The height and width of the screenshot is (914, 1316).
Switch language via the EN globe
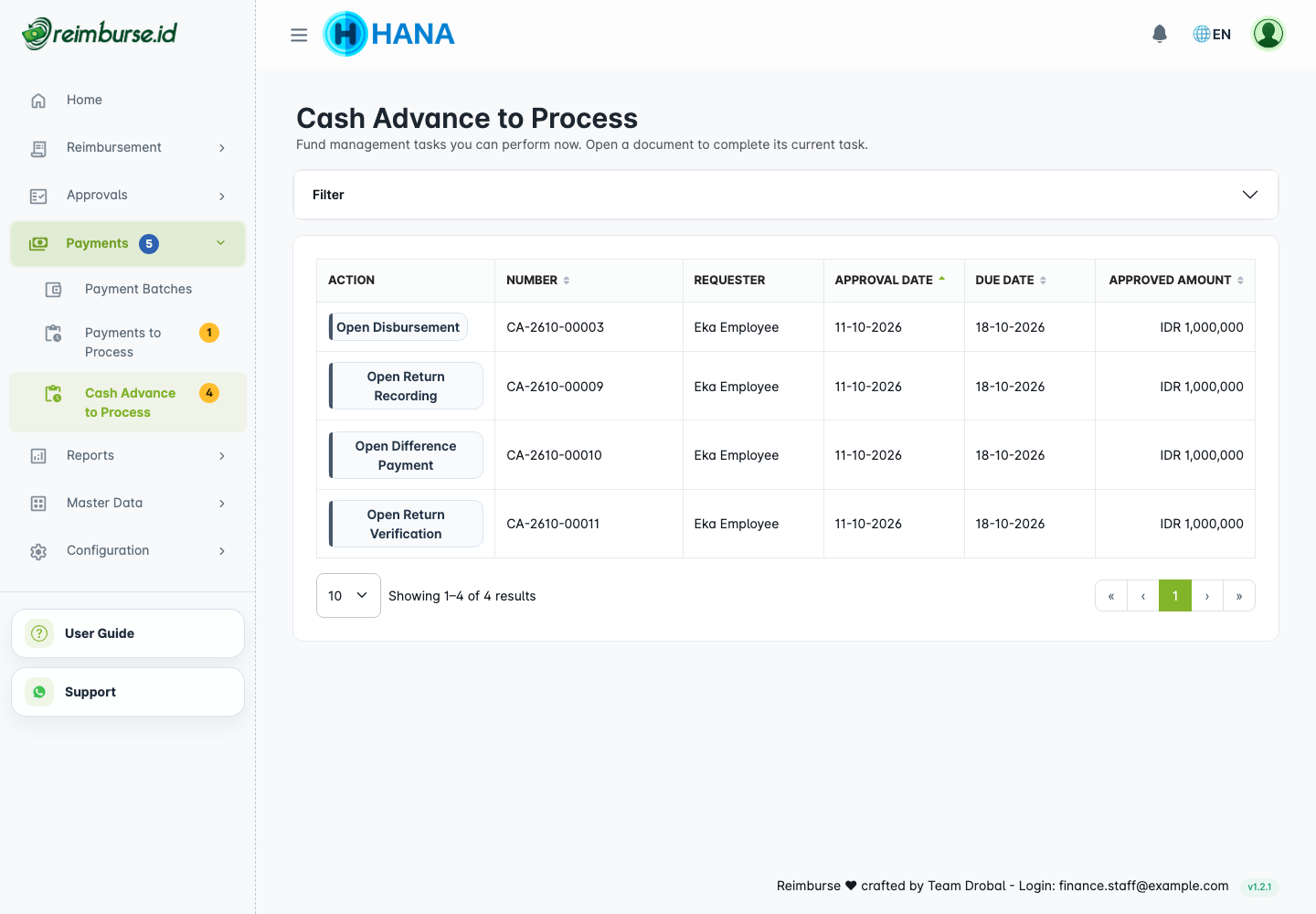(1212, 34)
